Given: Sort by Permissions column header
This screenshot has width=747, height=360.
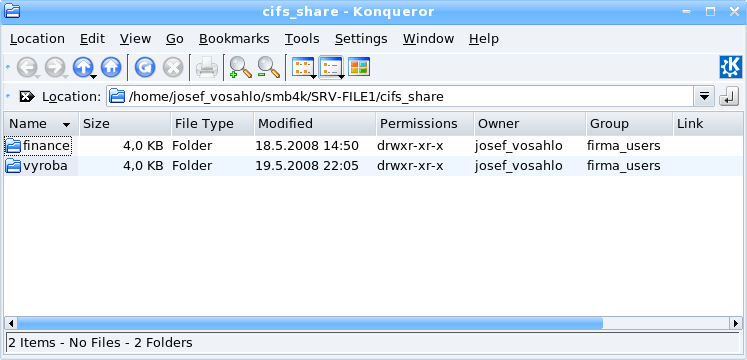Looking at the screenshot, I should click(x=425, y=124).
